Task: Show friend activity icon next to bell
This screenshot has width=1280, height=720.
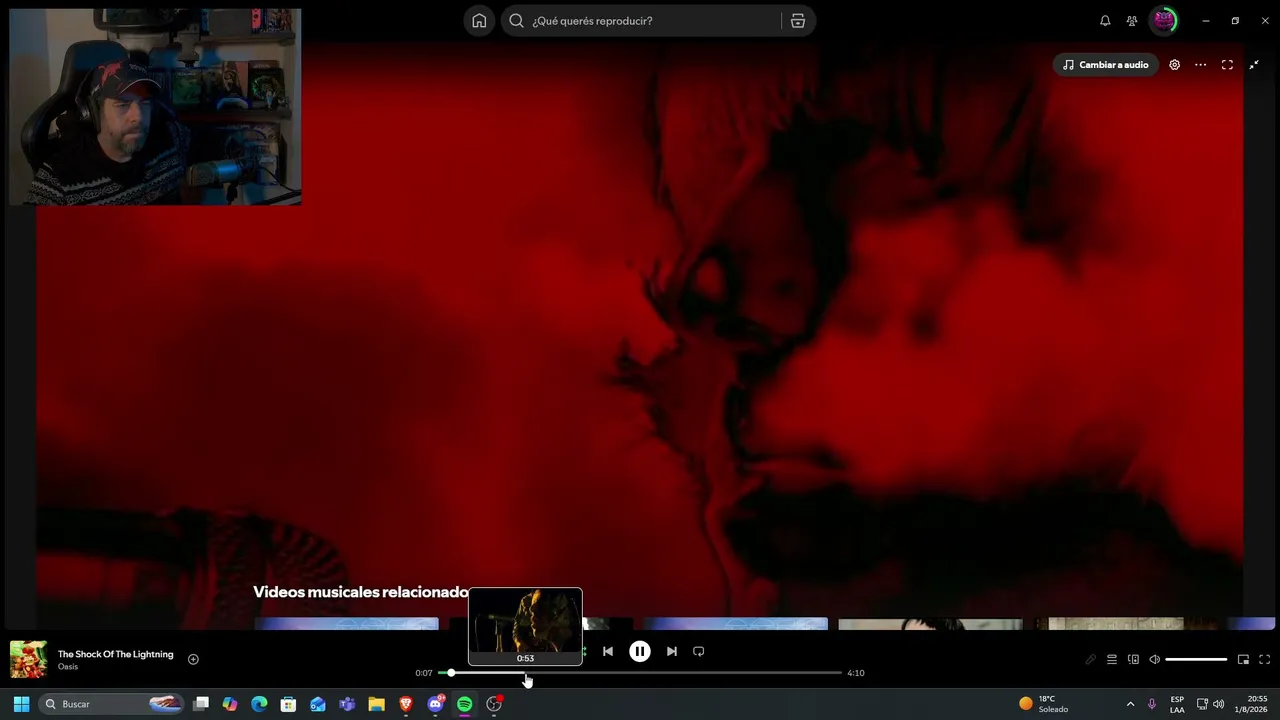Action: pyautogui.click(x=1132, y=21)
